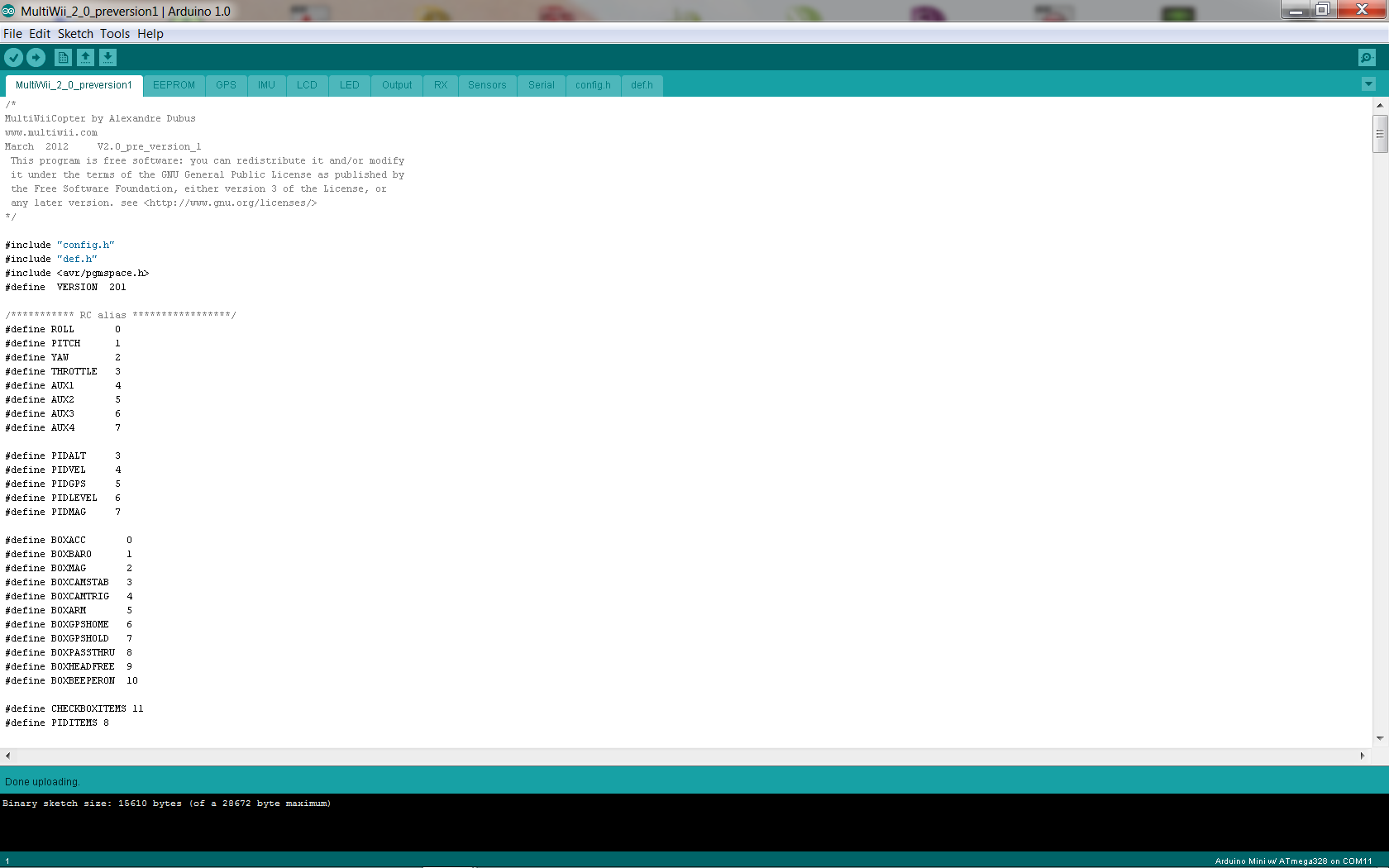Click the '#define CHECKBOXITEMS 11' line
The width and height of the screenshot is (1389, 868).
click(x=74, y=708)
